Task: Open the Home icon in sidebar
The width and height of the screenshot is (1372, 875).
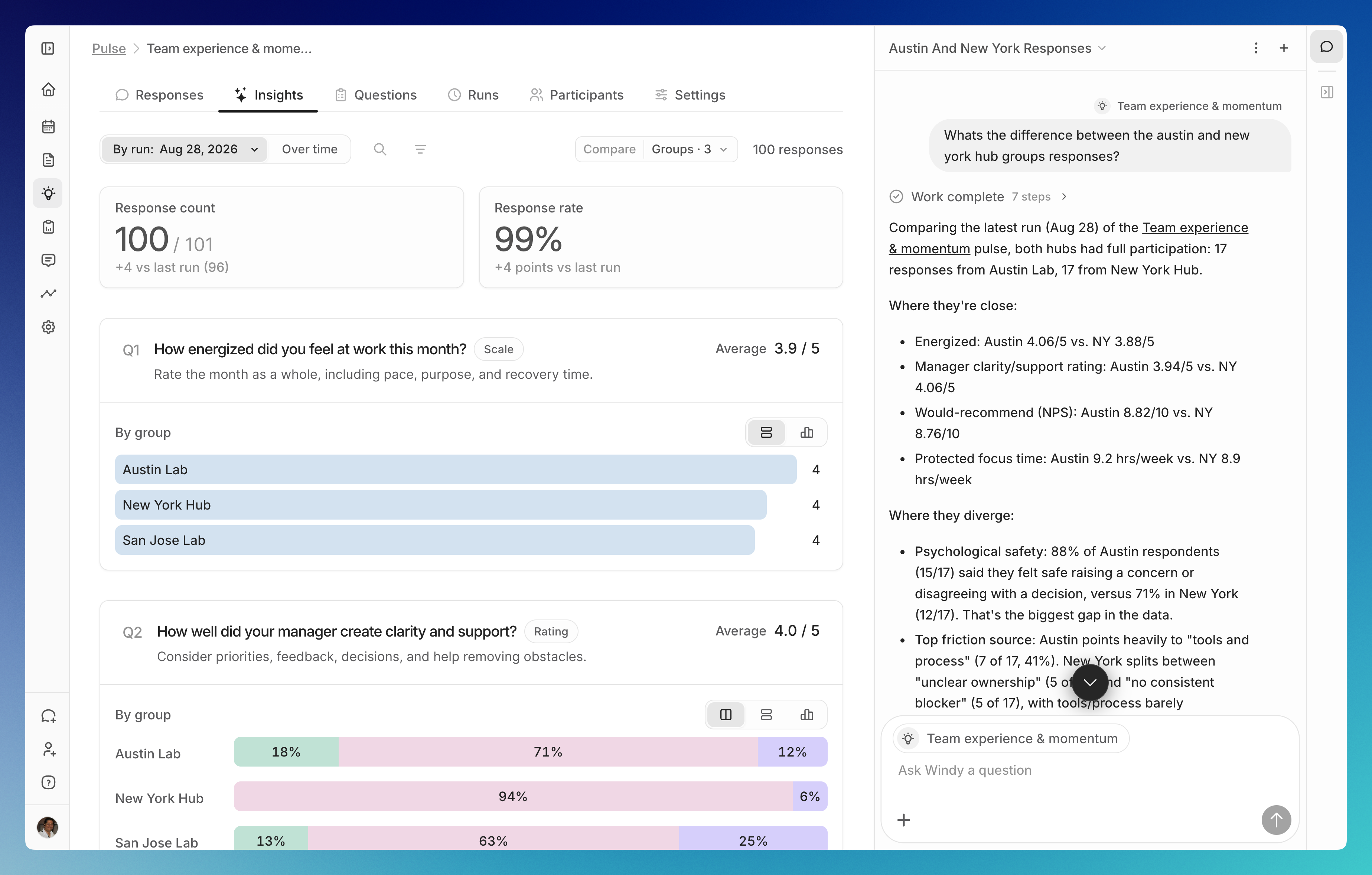Action: (48, 90)
